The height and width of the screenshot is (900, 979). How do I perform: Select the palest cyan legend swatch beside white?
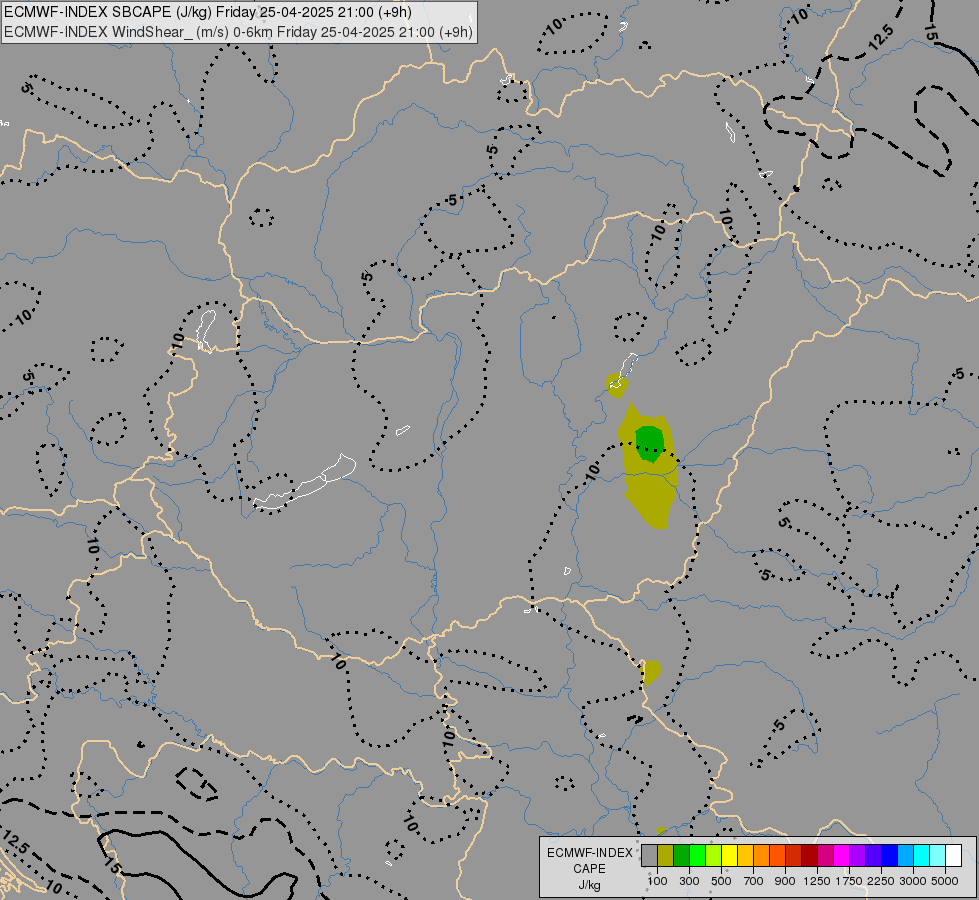tap(937, 856)
